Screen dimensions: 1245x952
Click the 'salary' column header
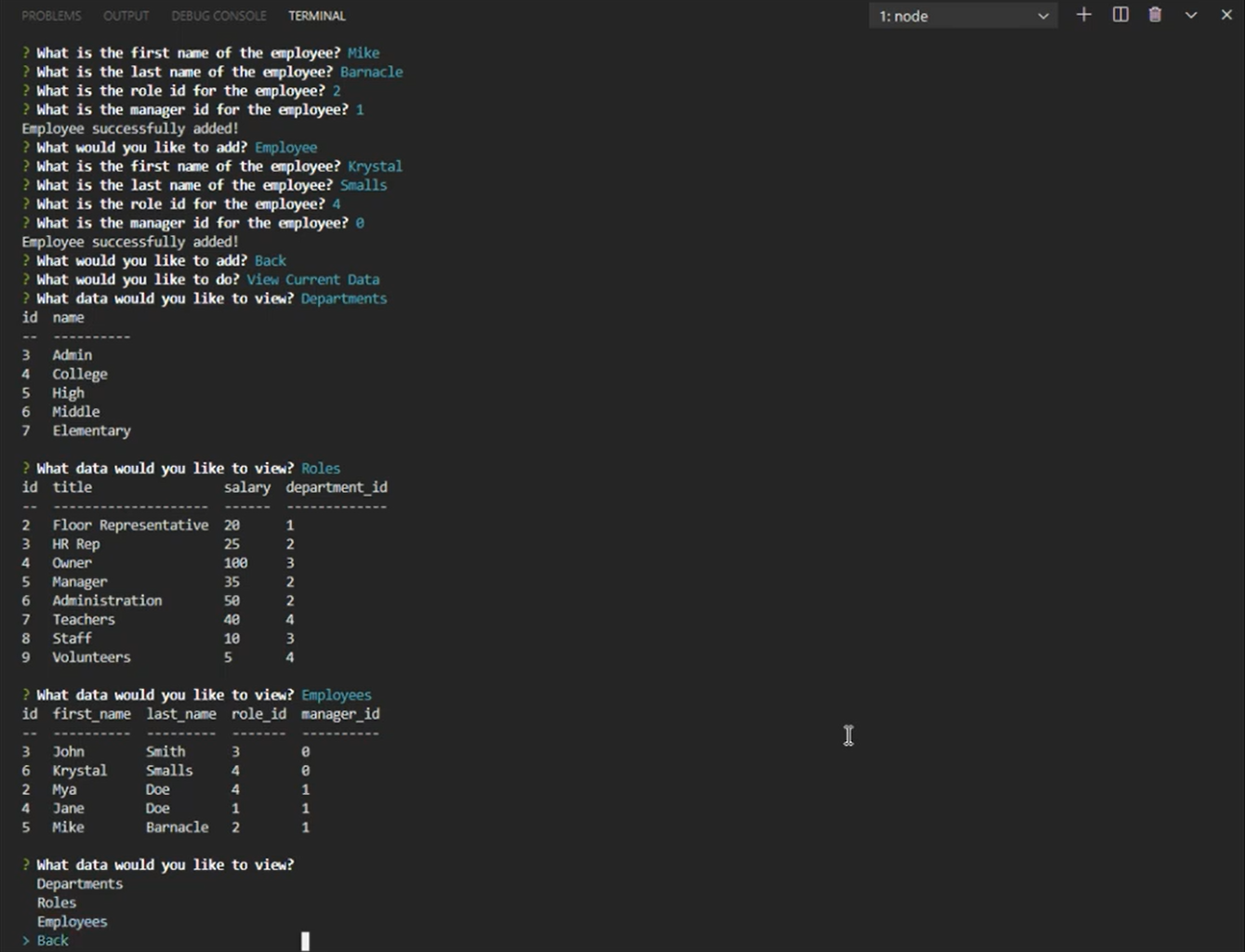click(x=247, y=487)
